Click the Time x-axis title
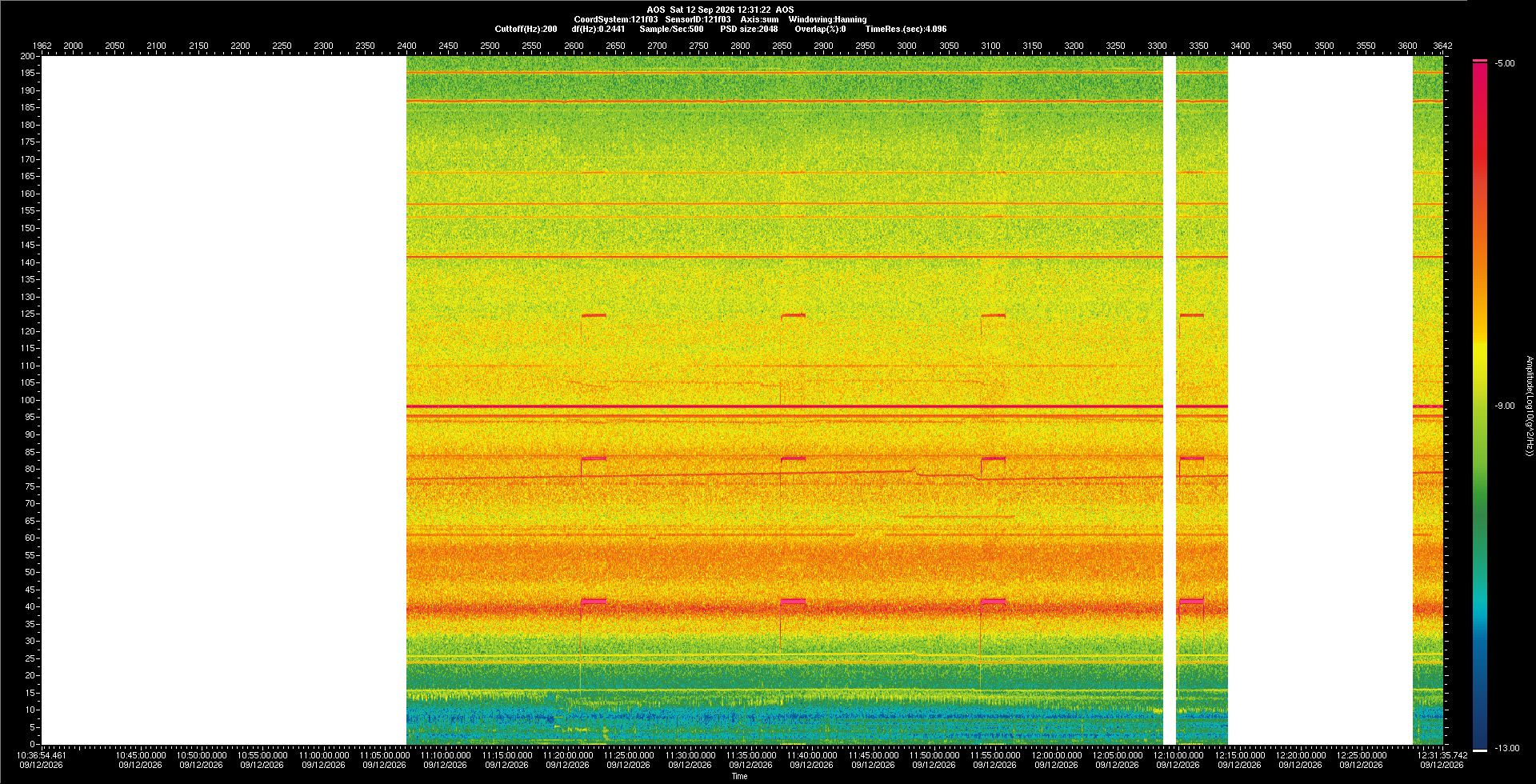Image resolution: width=1536 pixels, height=784 pixels. pos(739,776)
